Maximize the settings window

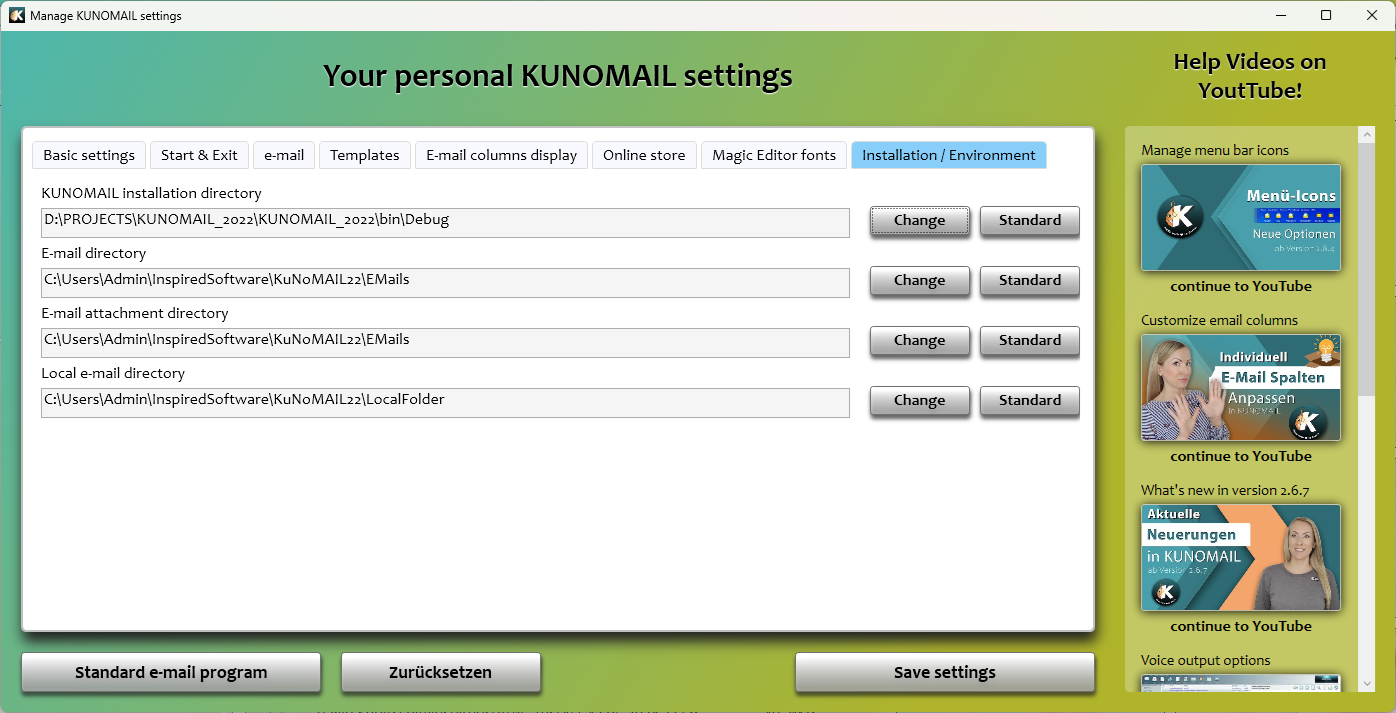1326,15
